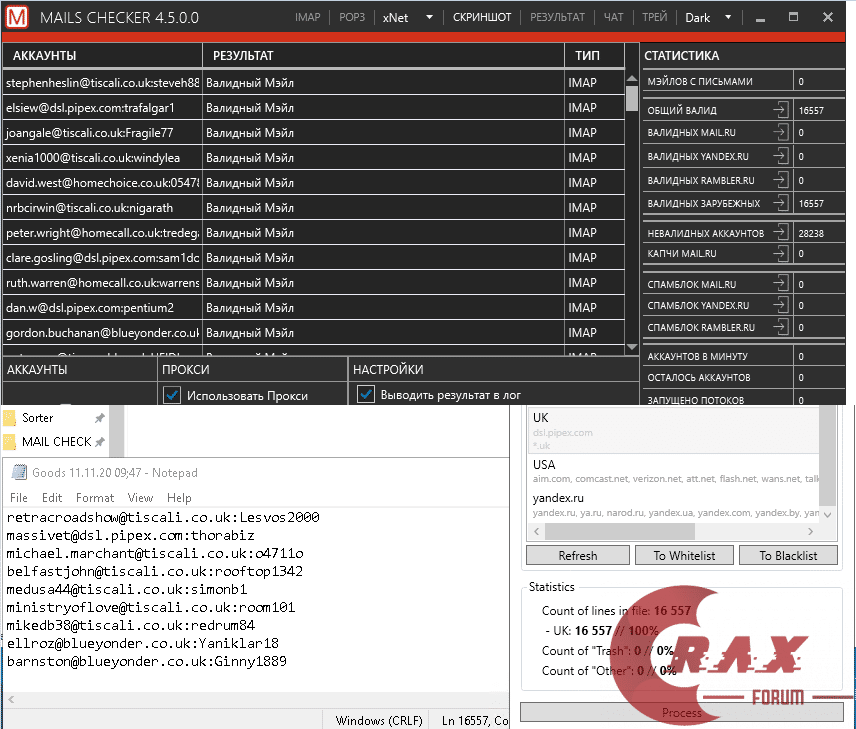Image resolution: width=856 pixels, height=729 pixels.
Task: Click the export arrow for ВАЛИДНЫХ MAIL.RU
Action: coord(780,133)
